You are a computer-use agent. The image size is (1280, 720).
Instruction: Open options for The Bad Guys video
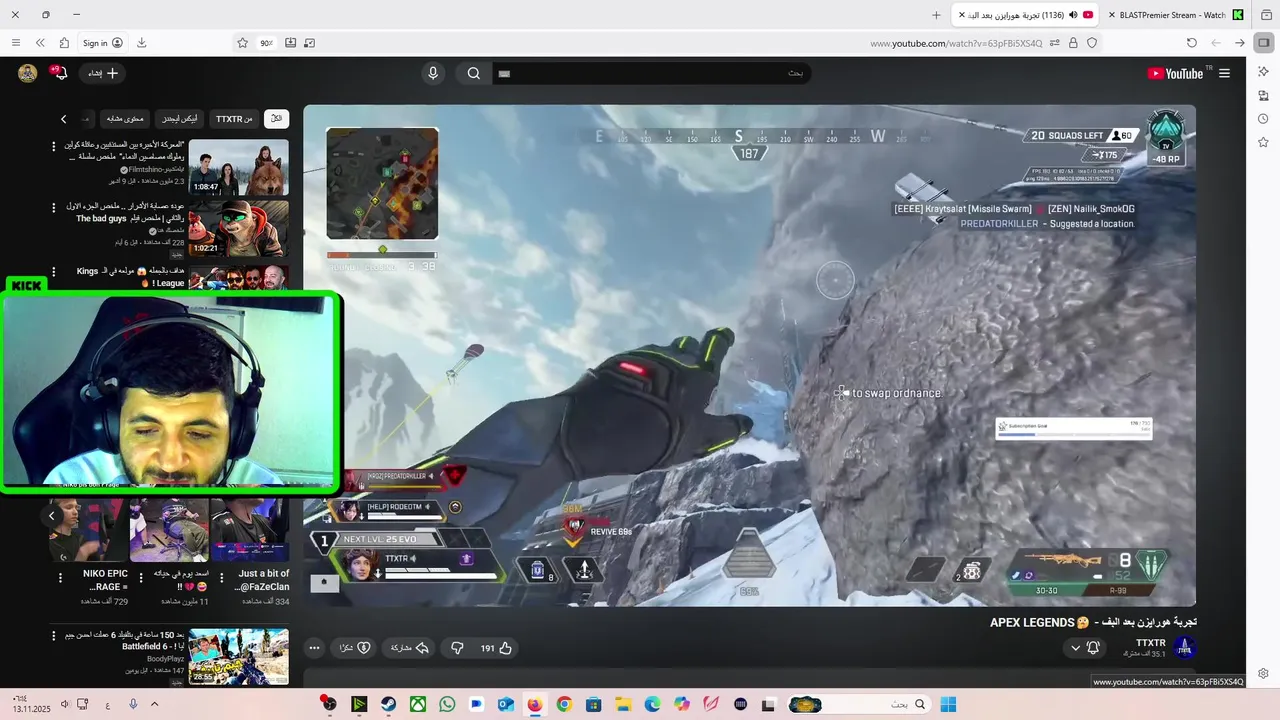pyautogui.click(x=54, y=208)
